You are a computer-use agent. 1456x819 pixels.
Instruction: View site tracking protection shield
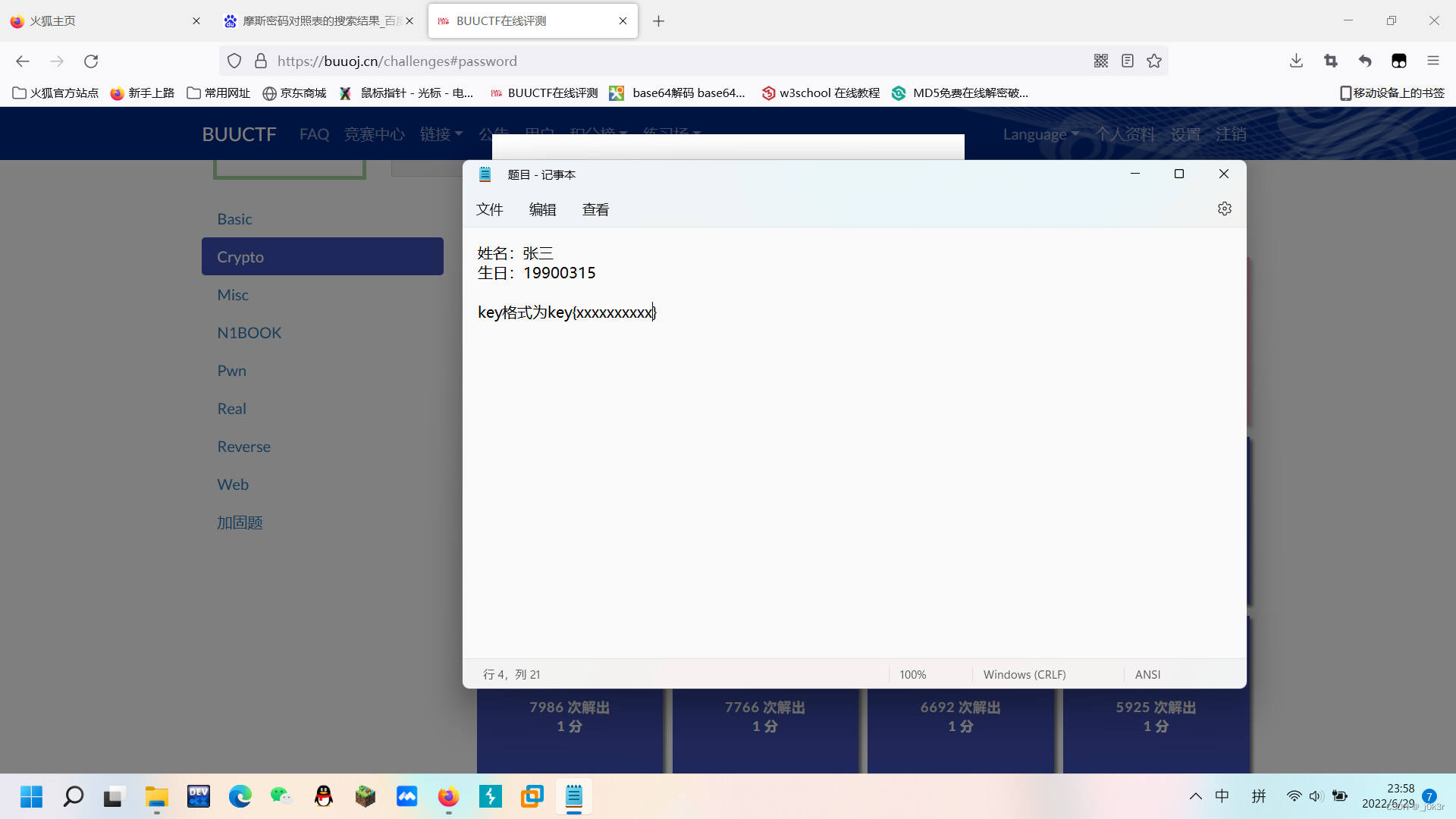234,61
